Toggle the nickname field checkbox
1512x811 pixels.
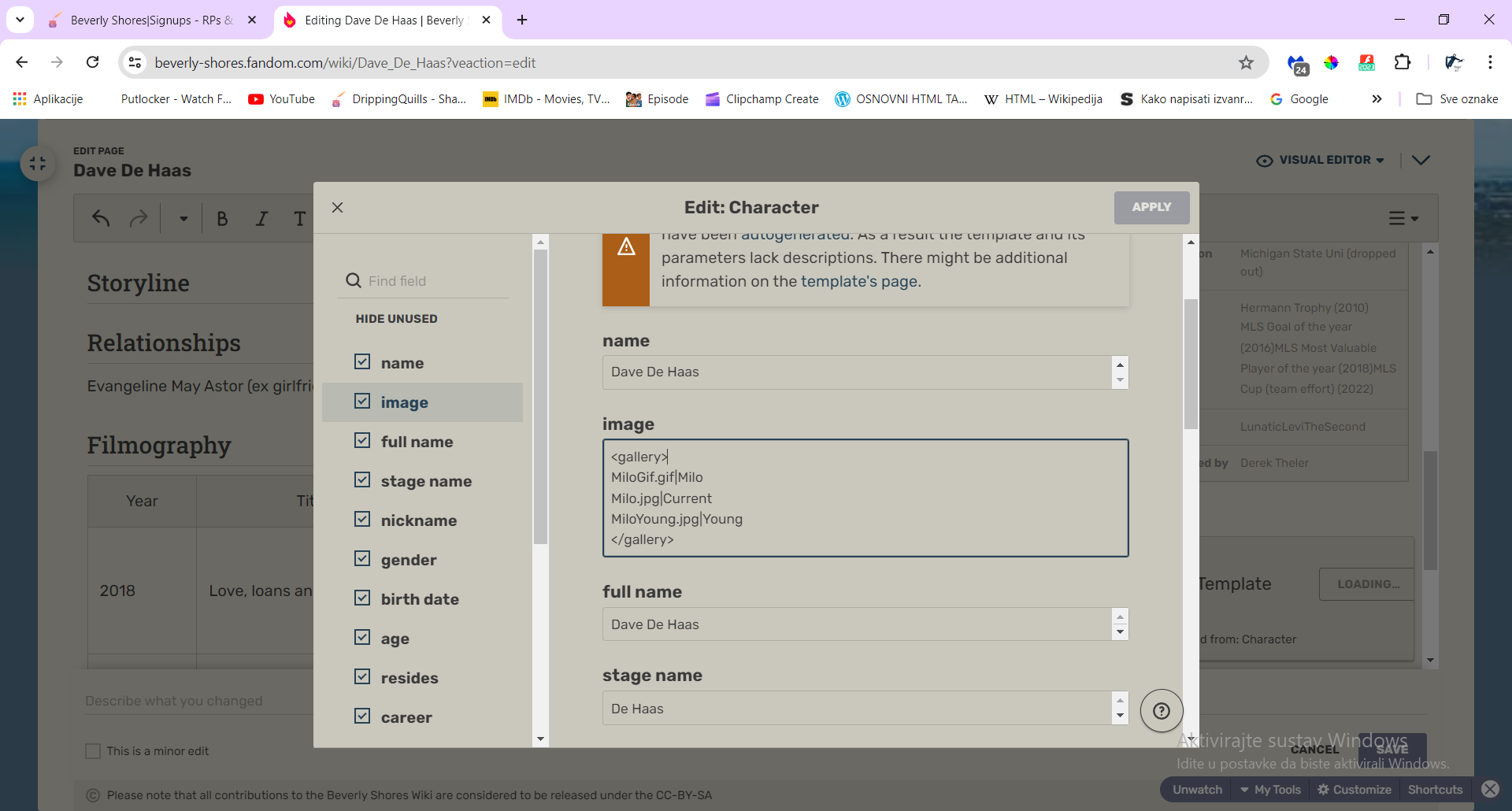(x=362, y=520)
